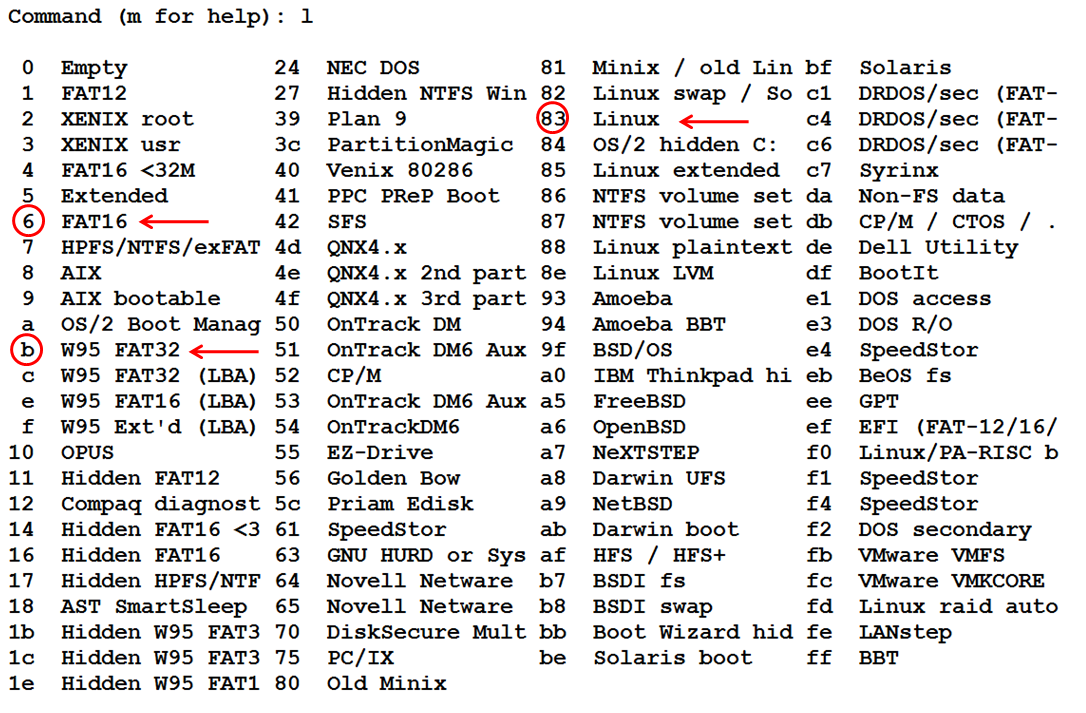1086x713 pixels.
Task: Click the red arrow beside W95 FAT32
Action: pos(224,350)
